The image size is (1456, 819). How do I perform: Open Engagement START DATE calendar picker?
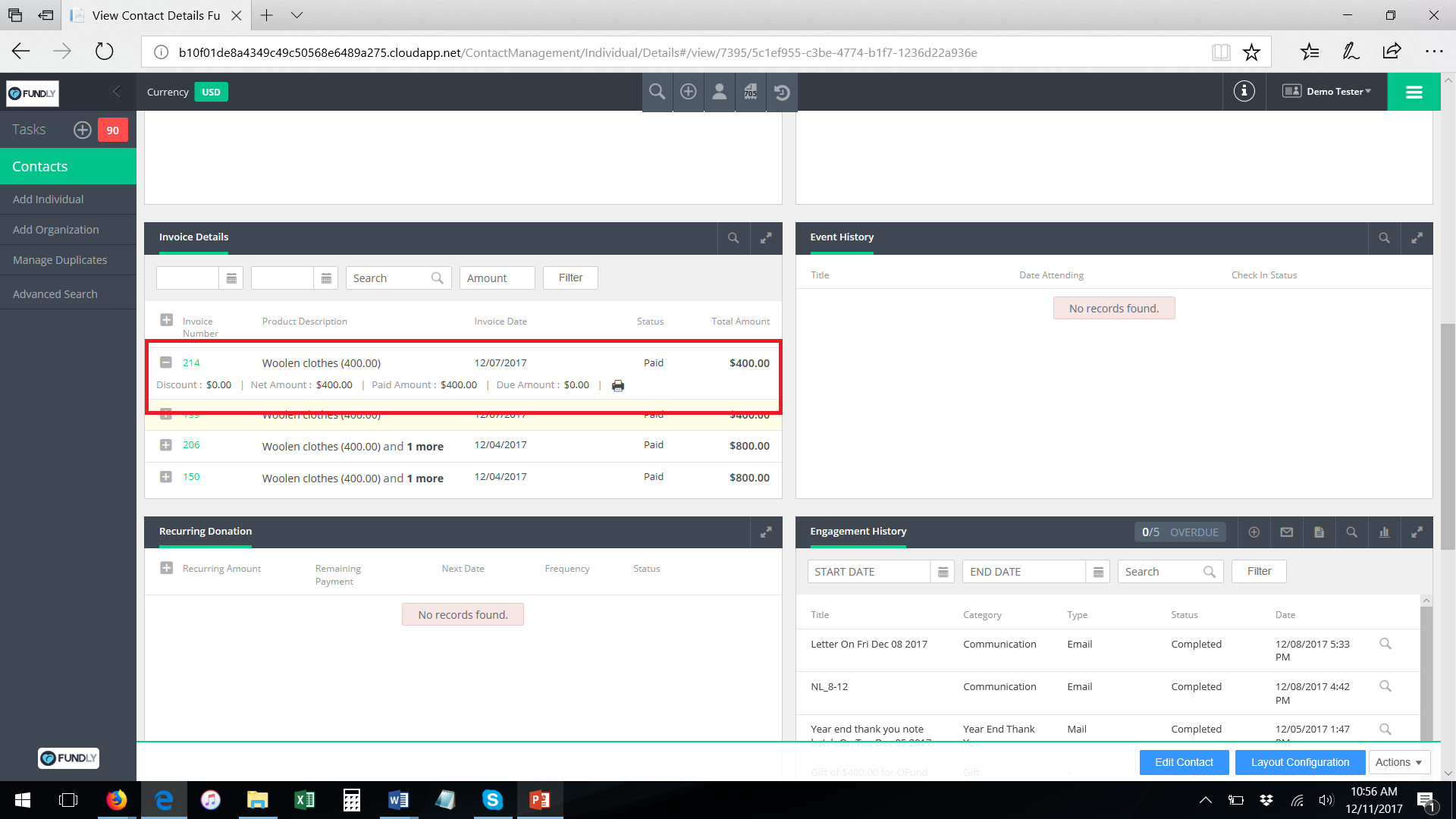[943, 572]
